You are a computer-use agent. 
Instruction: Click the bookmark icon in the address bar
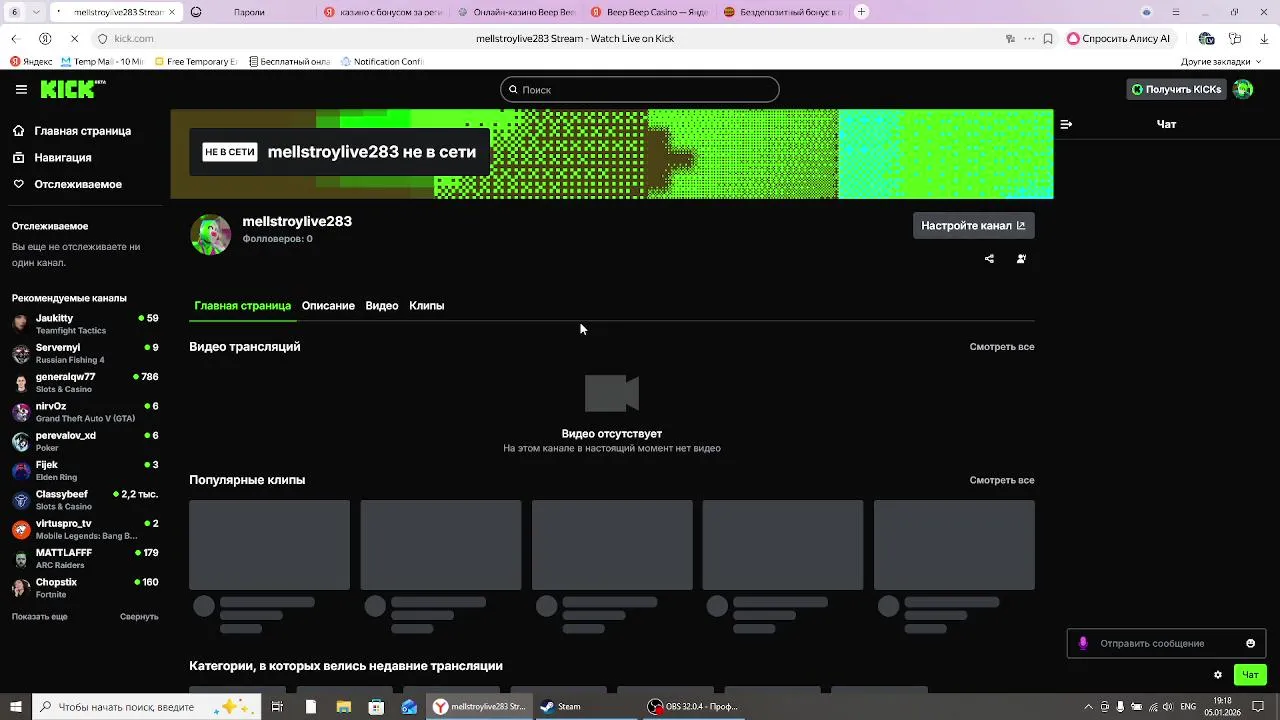1048,39
